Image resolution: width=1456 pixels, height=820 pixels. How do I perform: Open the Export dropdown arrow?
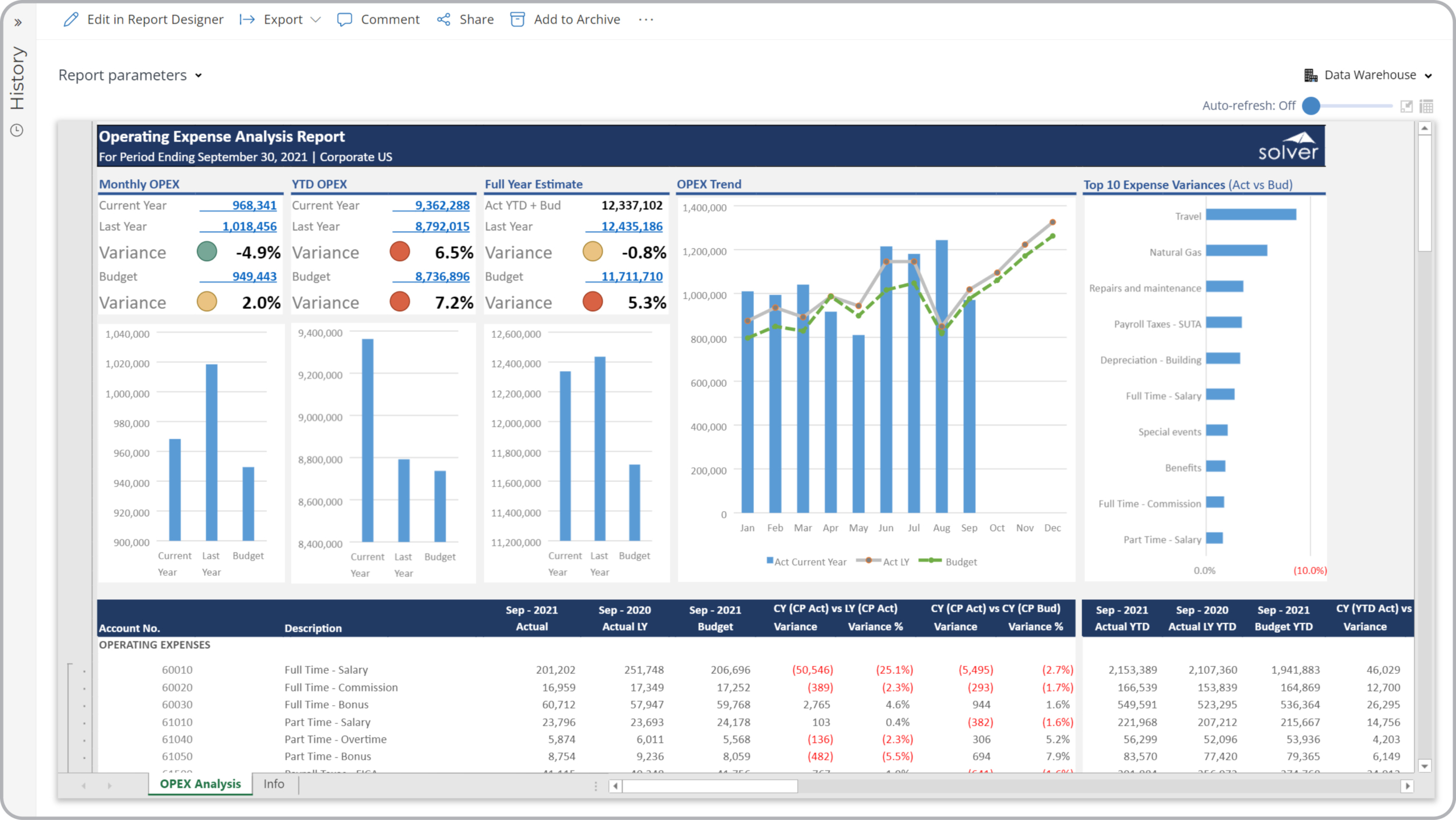coord(316,20)
